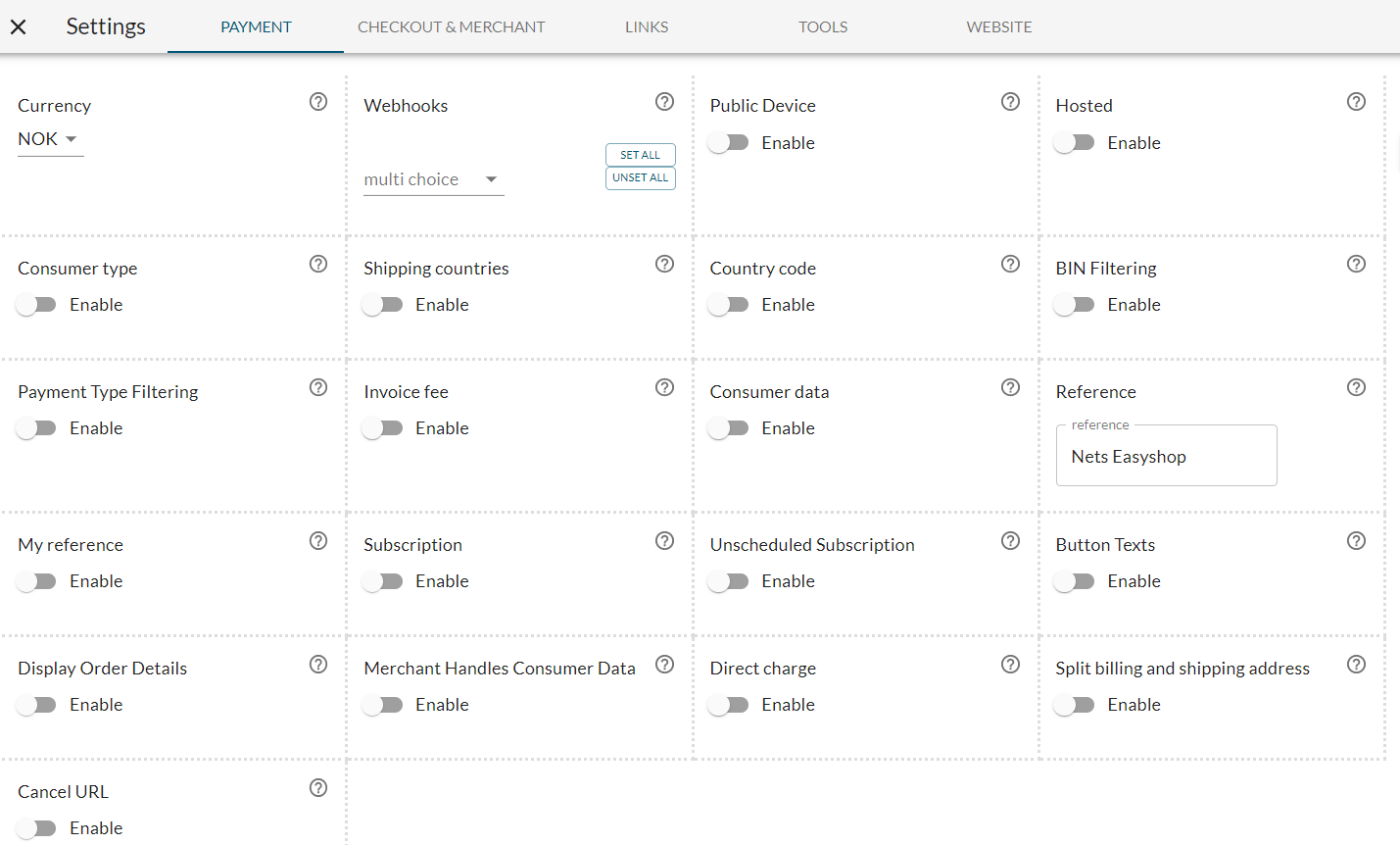Show help for Public Device

[1010, 102]
